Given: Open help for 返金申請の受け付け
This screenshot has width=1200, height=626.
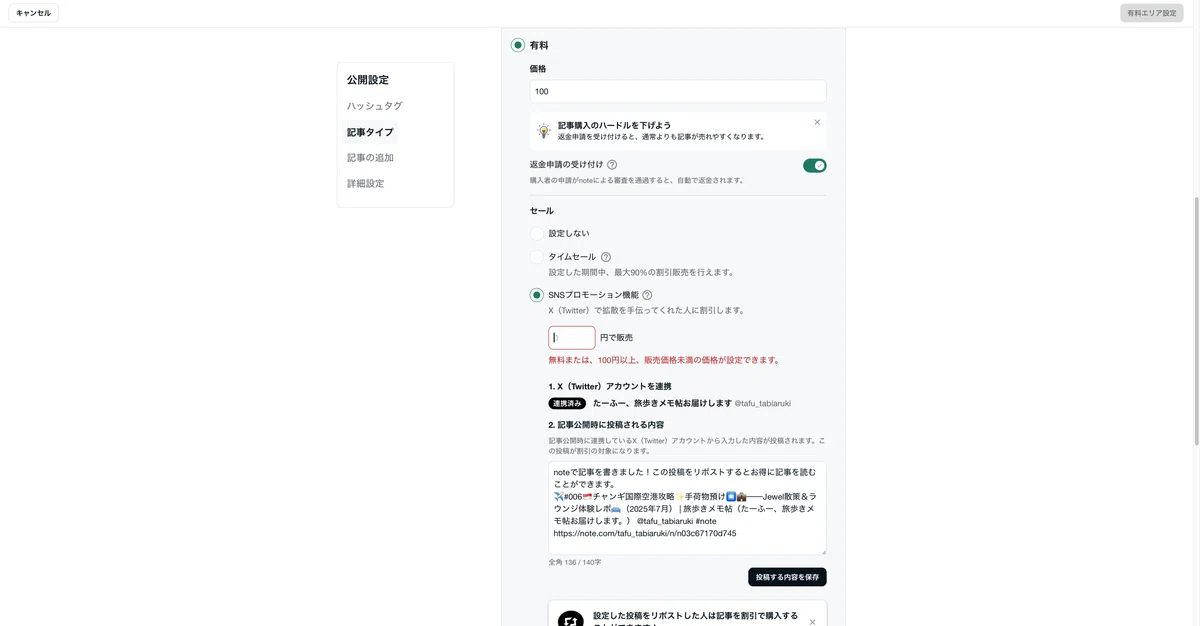Looking at the screenshot, I should tap(612, 165).
